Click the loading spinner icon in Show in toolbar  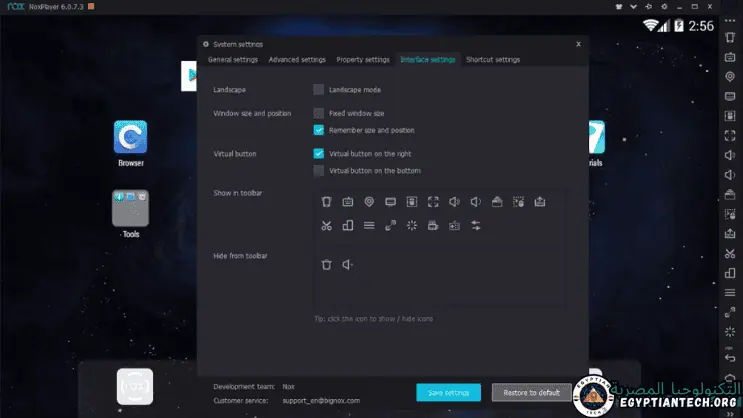[x=411, y=226]
